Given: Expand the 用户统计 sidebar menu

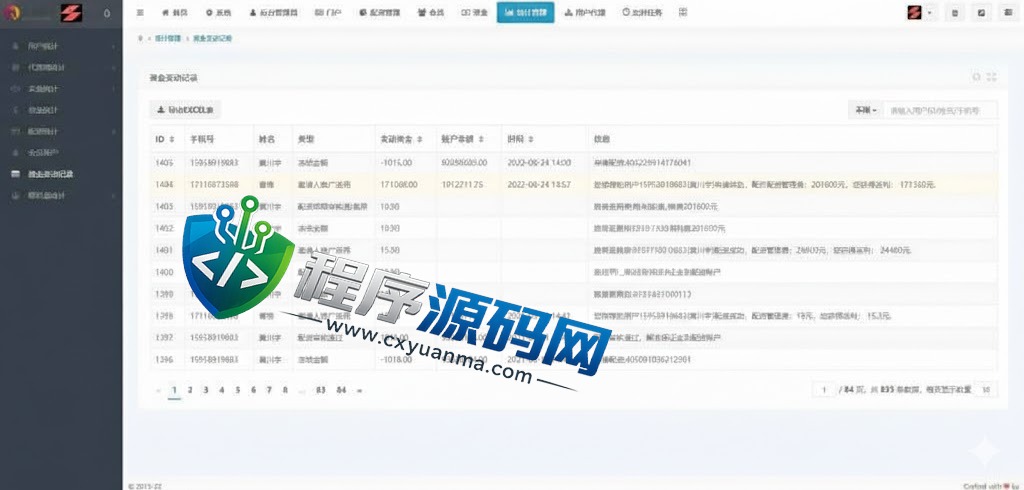Looking at the screenshot, I should point(61,46).
